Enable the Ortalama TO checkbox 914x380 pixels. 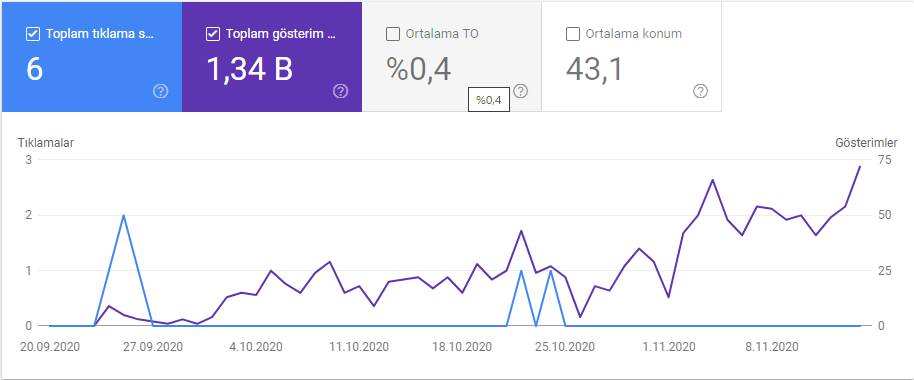point(393,34)
